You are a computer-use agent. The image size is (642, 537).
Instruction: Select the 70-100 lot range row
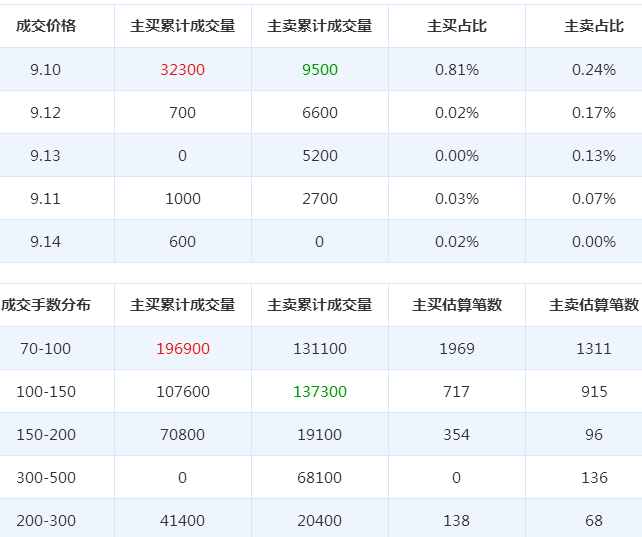click(321, 348)
